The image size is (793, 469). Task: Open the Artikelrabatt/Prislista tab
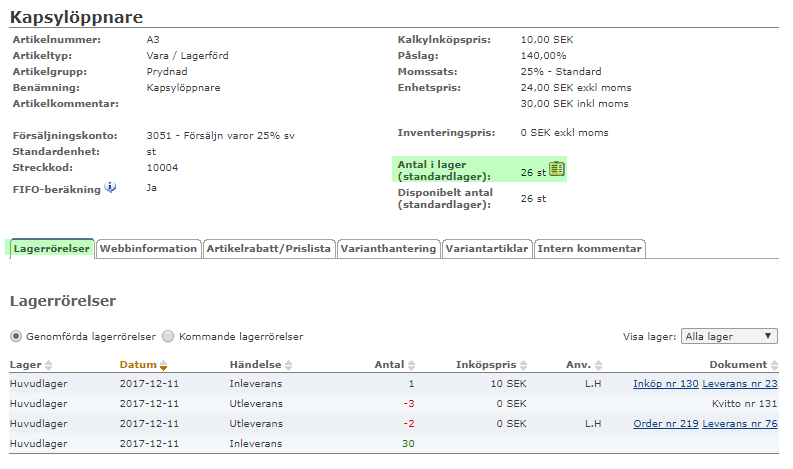coord(268,249)
